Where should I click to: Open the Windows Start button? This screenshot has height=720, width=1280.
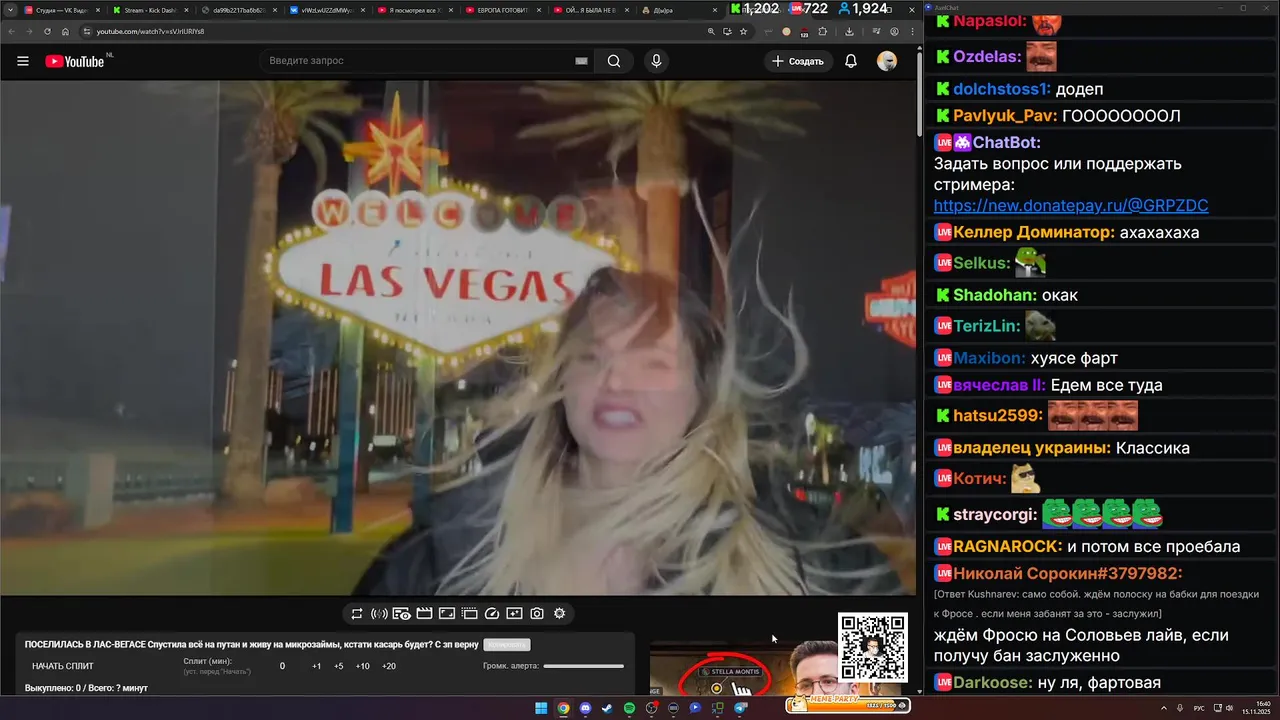click(x=541, y=708)
